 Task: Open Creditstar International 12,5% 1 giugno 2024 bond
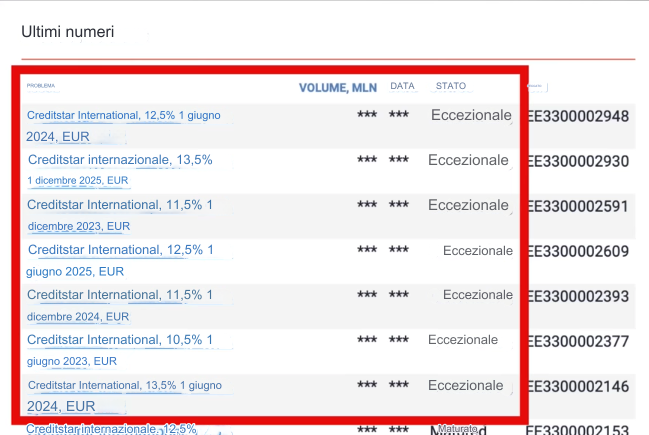123,126
